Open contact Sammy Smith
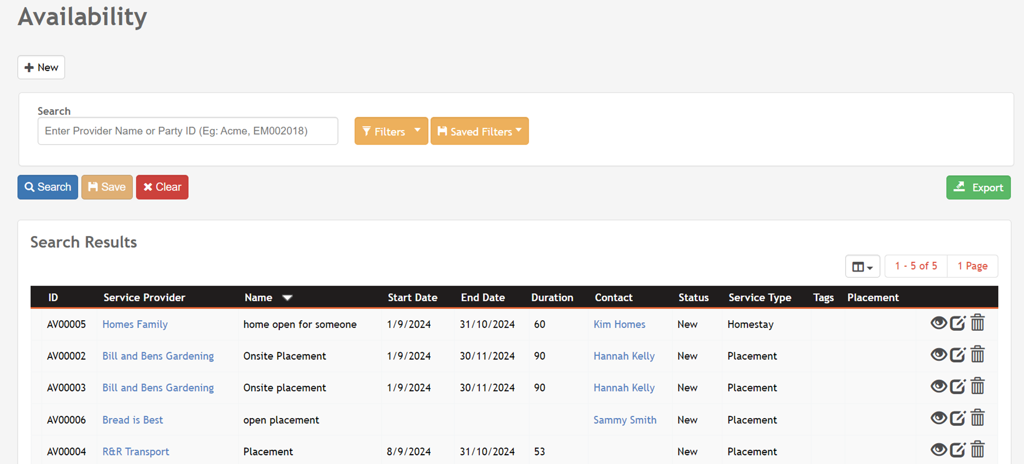1024x464 pixels. pos(625,420)
